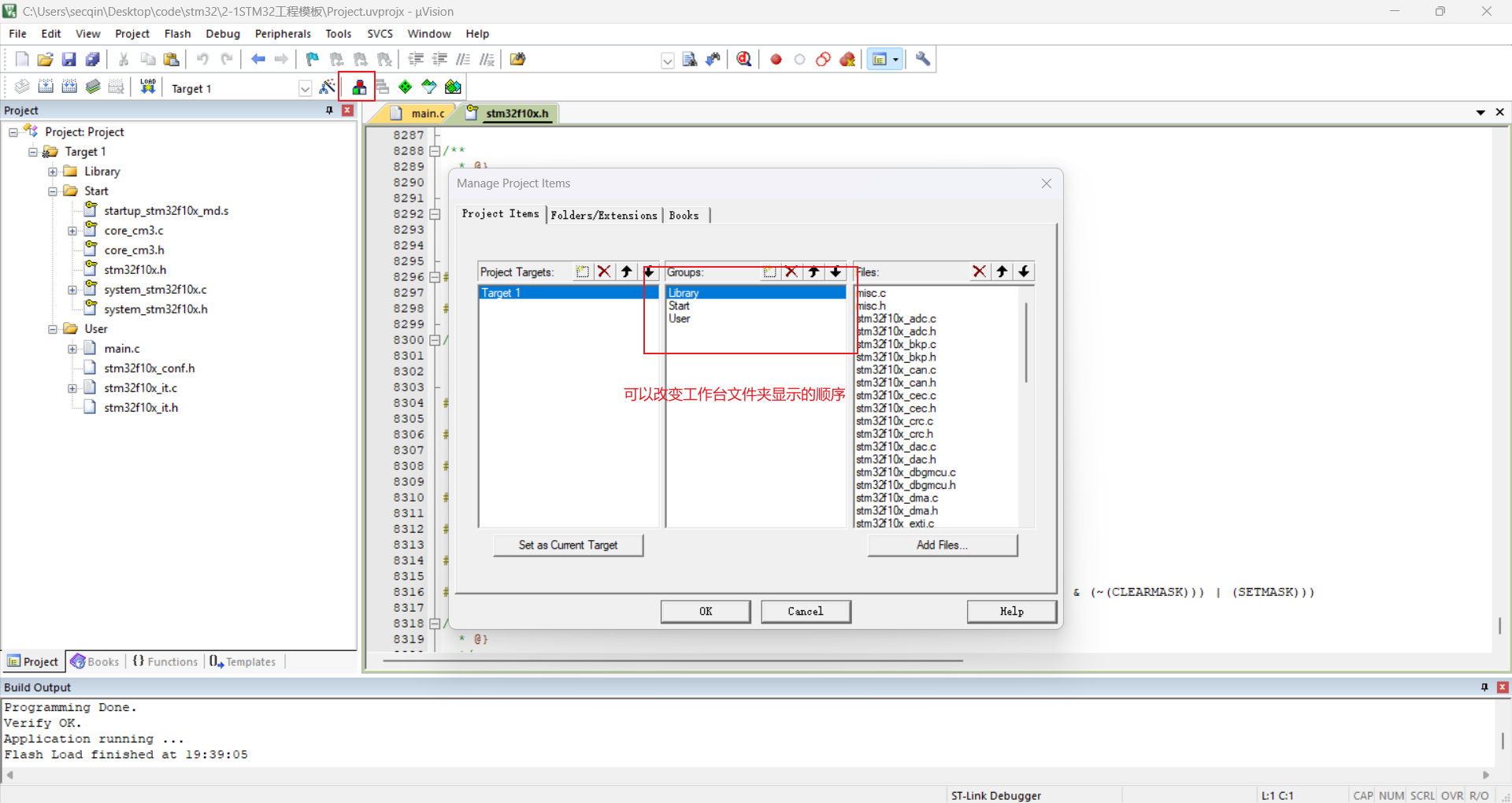The height and width of the screenshot is (803, 1512).
Task: Add a new Project Target in the dialog
Action: [x=582, y=272]
